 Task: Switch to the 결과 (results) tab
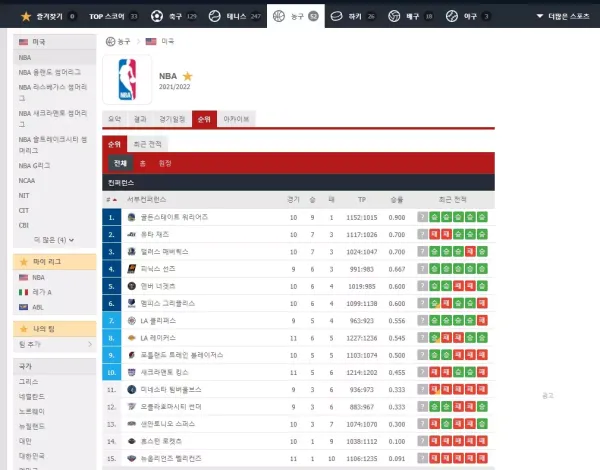click(140, 119)
